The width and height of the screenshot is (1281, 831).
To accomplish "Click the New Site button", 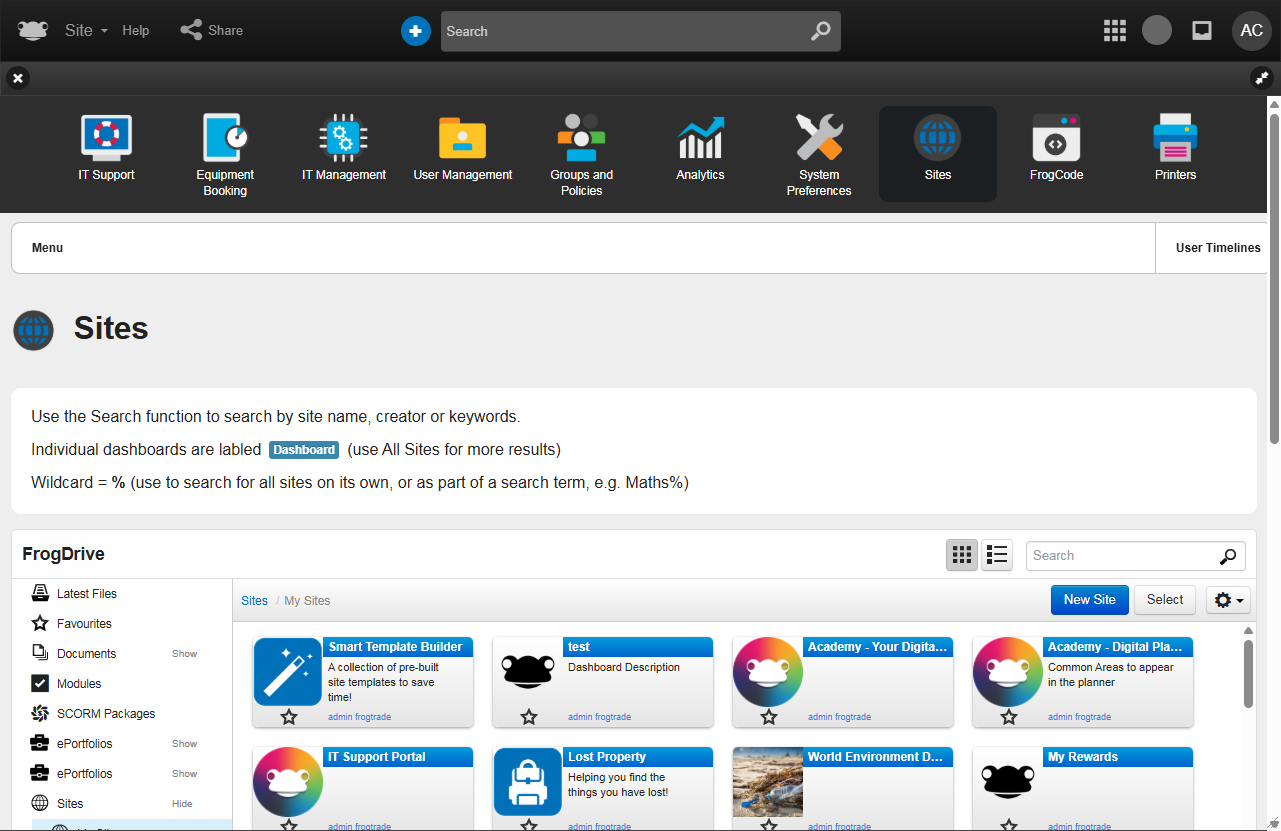I will pos(1089,600).
